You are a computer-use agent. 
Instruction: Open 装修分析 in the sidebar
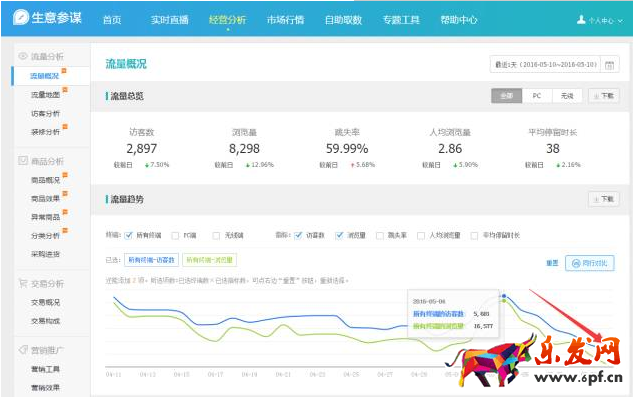(45, 132)
